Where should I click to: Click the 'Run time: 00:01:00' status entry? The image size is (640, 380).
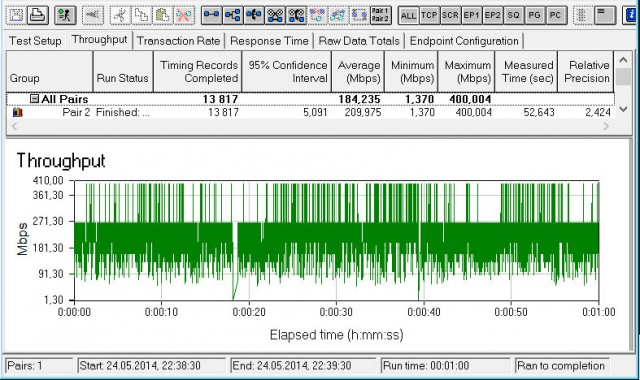coord(445,365)
